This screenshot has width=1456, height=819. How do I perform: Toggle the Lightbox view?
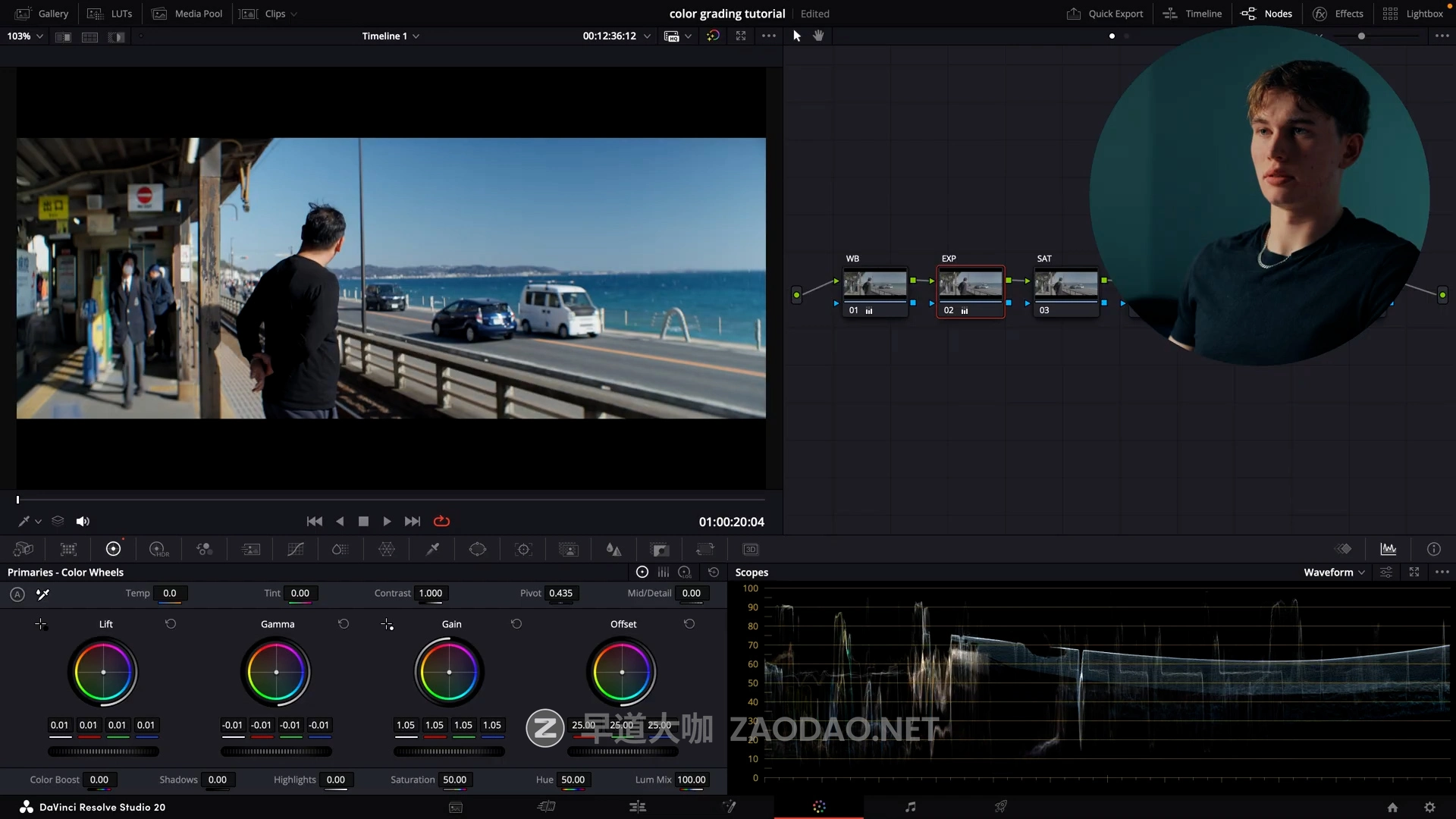(1413, 14)
